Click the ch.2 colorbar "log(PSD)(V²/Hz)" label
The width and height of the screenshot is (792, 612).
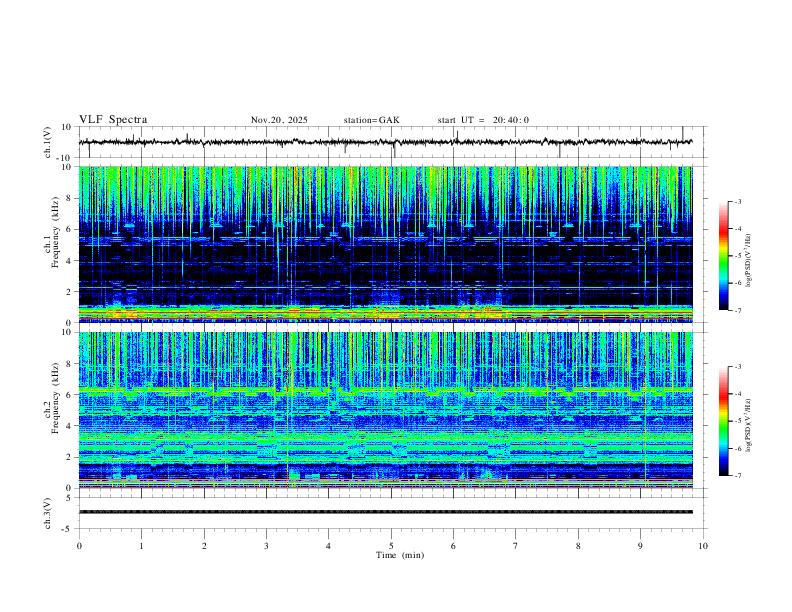pyautogui.click(x=748, y=426)
